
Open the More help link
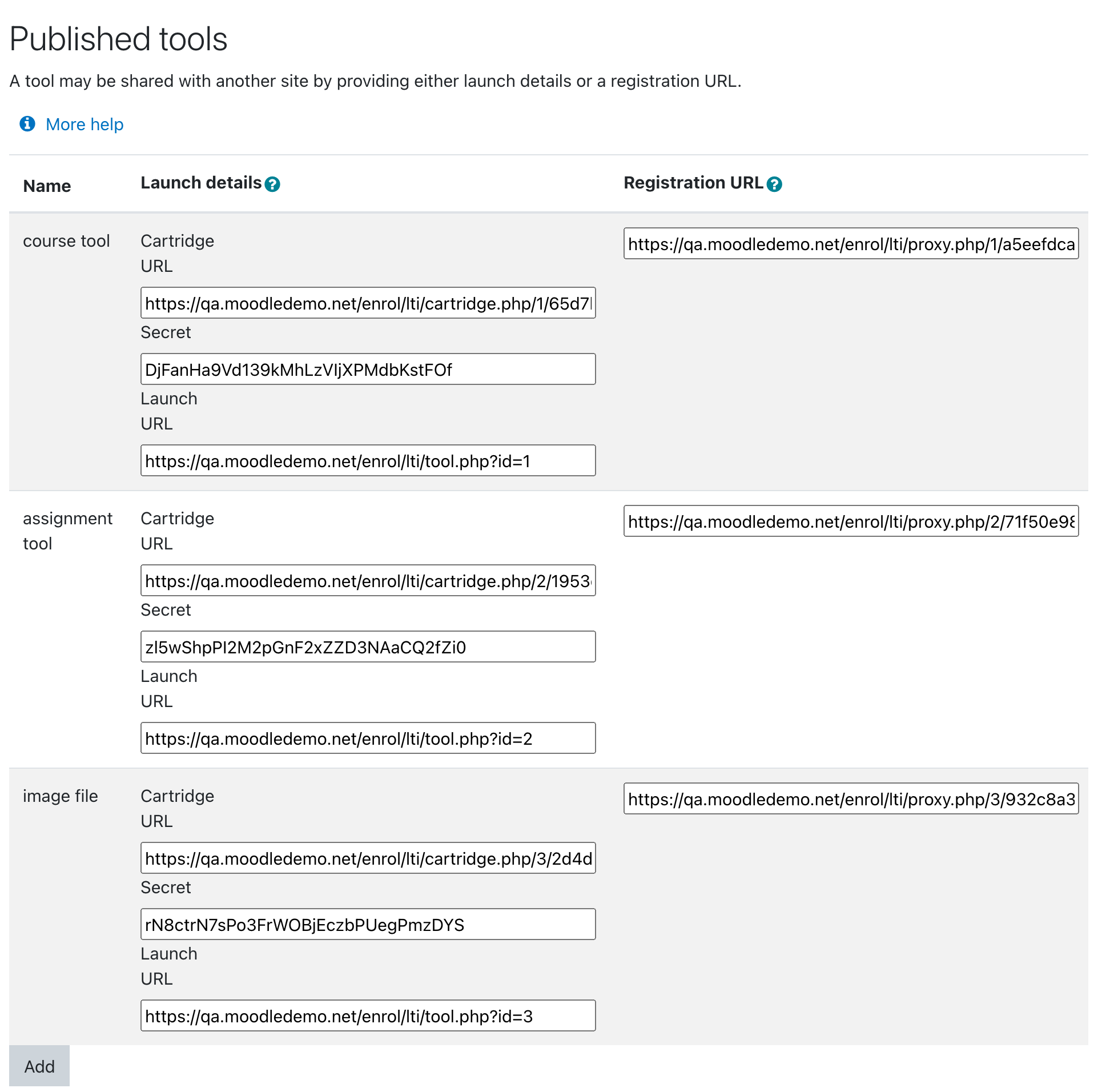tap(85, 125)
